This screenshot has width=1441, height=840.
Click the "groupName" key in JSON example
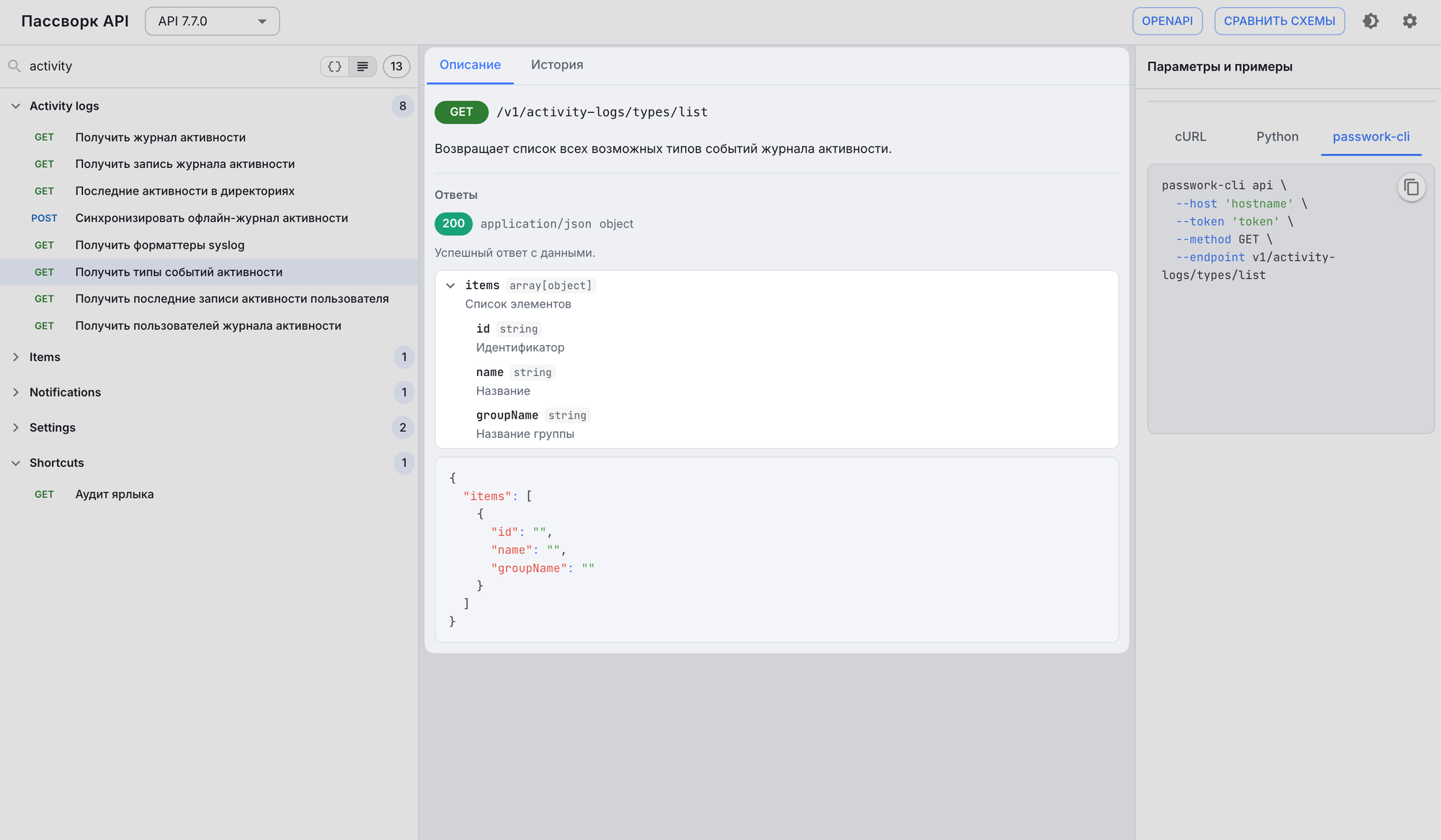529,568
